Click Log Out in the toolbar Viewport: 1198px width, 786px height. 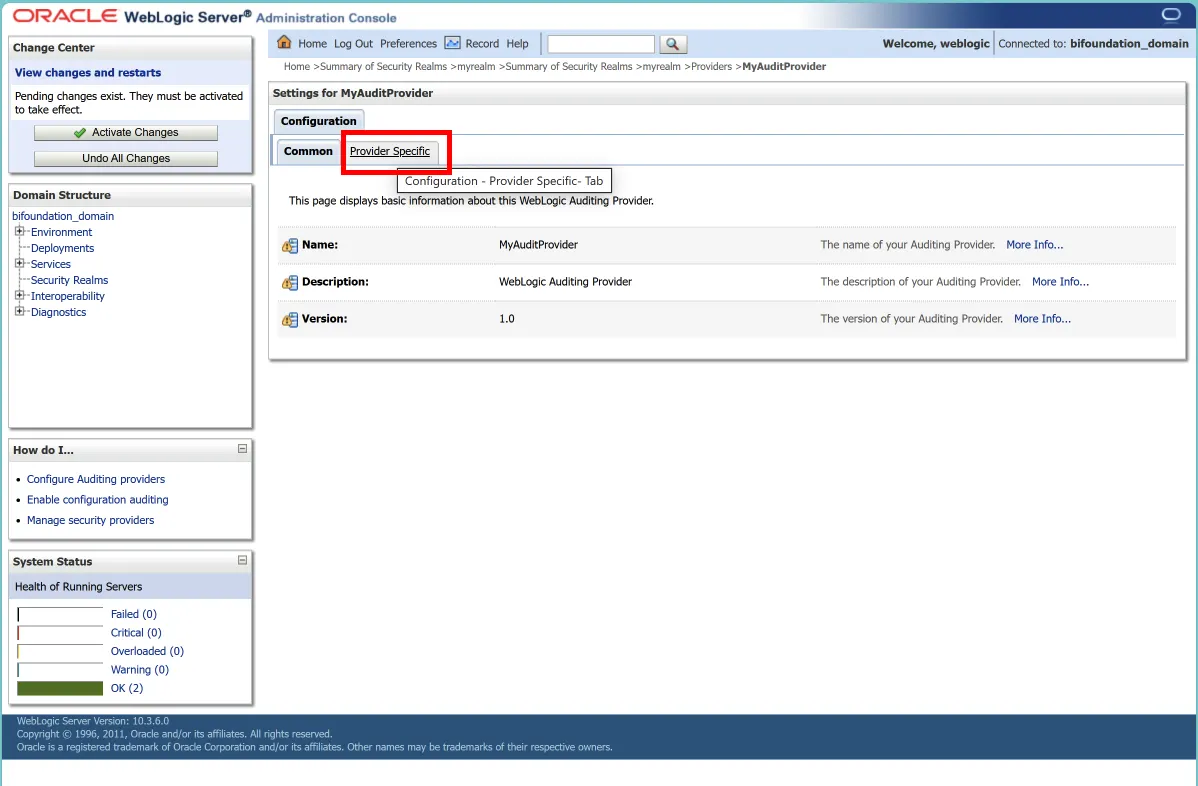click(353, 44)
